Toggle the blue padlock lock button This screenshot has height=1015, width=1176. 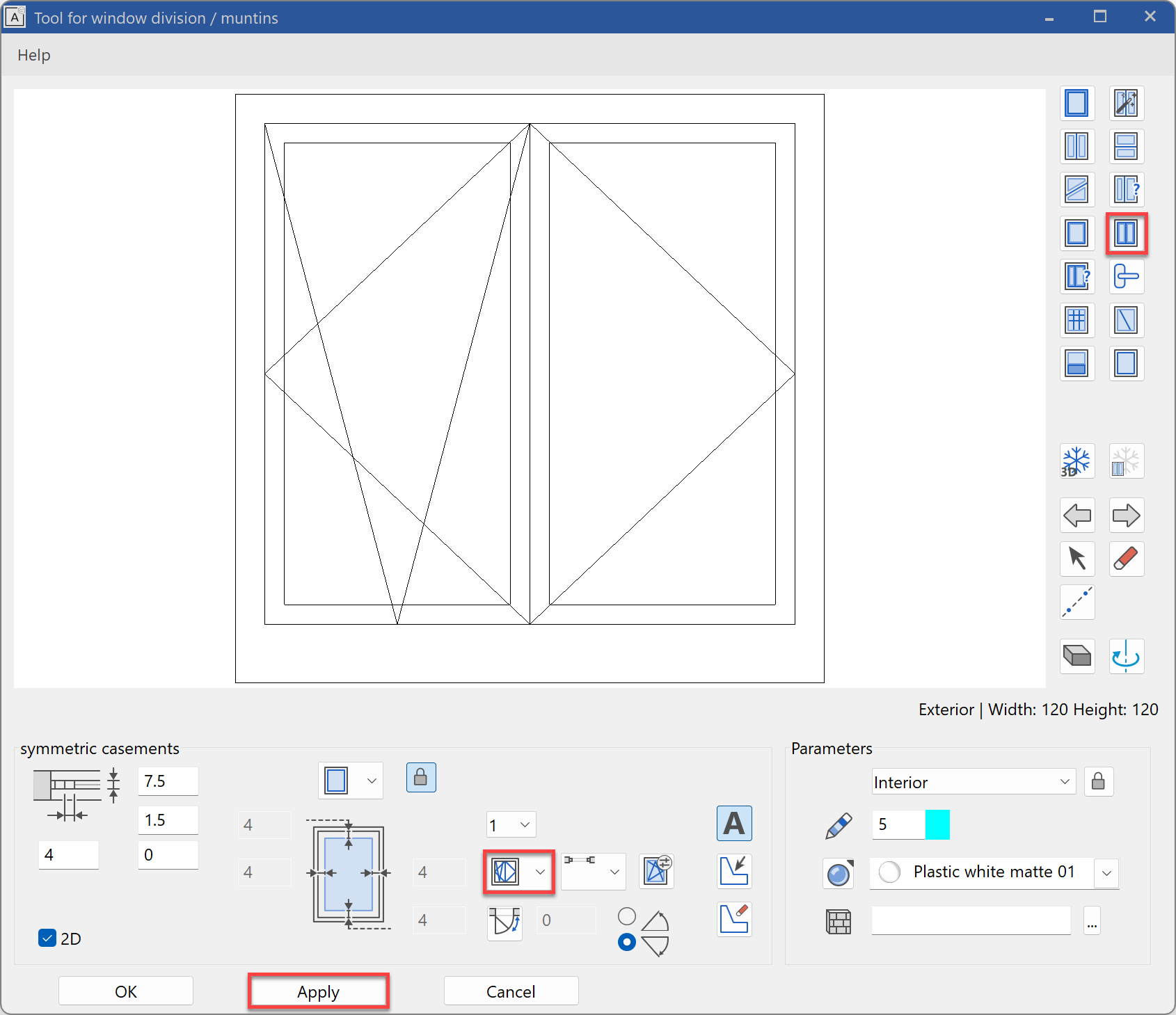(421, 778)
